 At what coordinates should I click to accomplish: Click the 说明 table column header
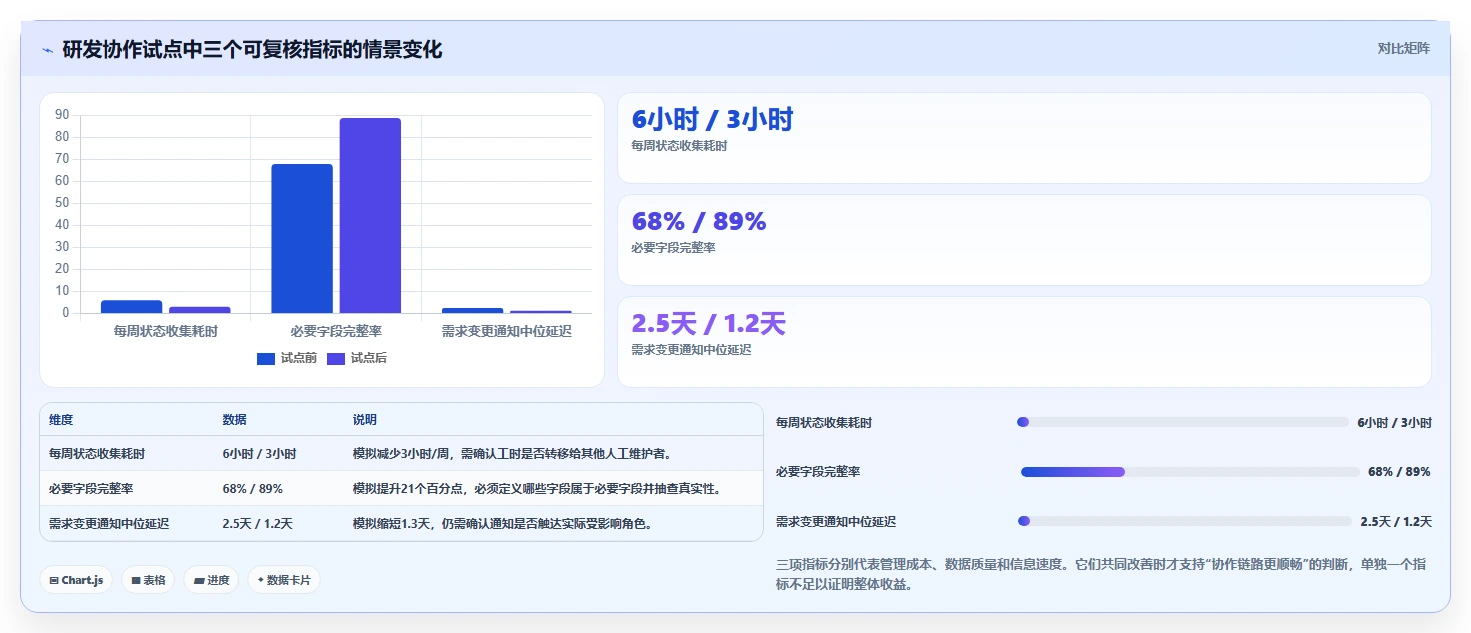(364, 420)
